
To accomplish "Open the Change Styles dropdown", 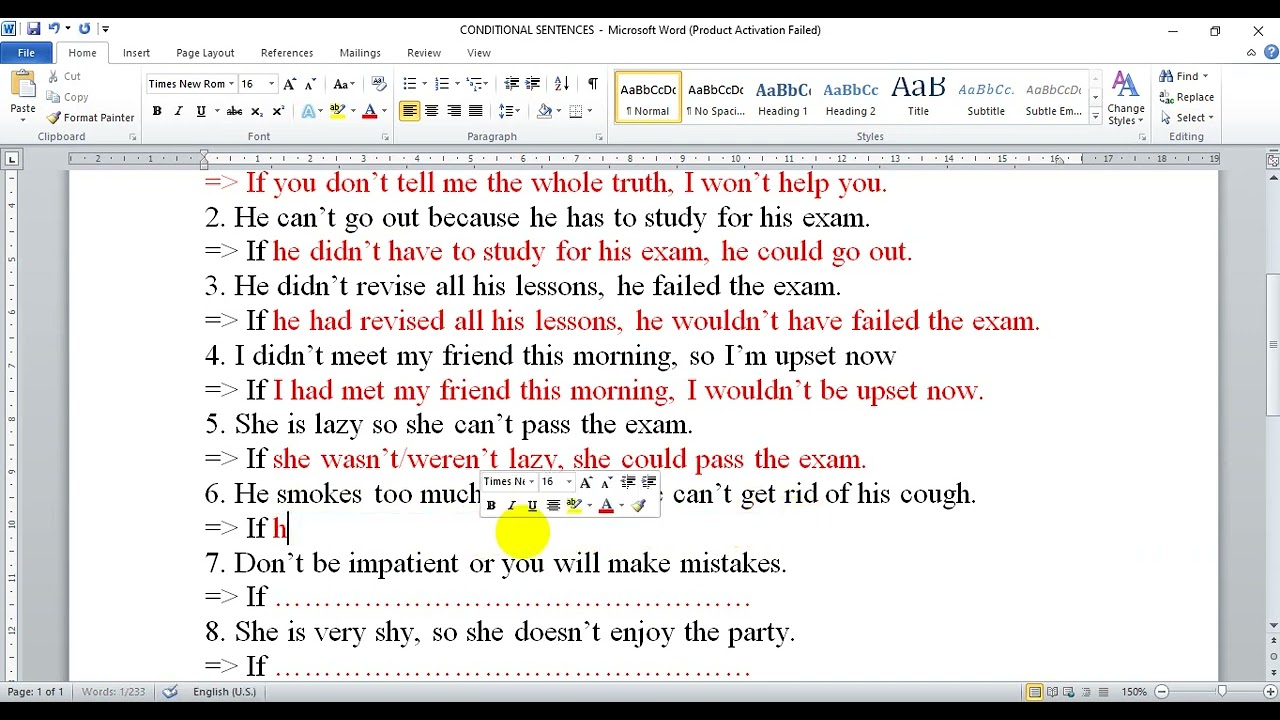I will click(1125, 98).
